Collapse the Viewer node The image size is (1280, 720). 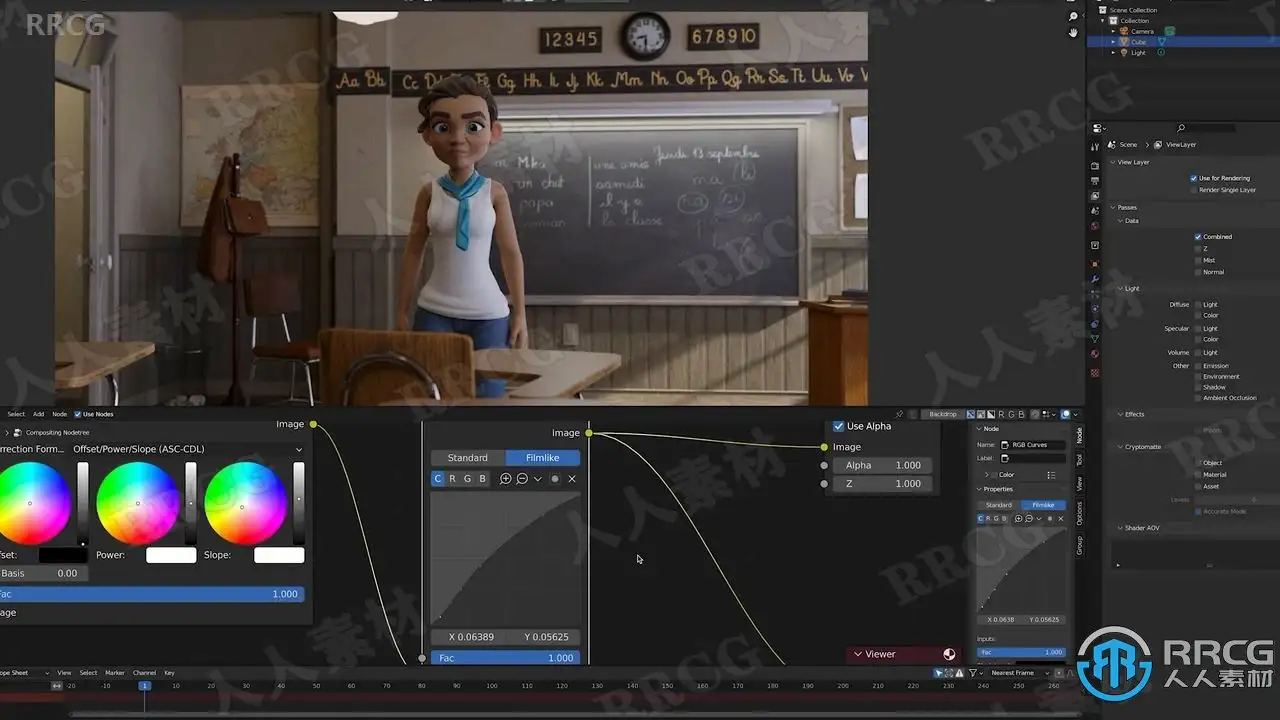coord(857,654)
